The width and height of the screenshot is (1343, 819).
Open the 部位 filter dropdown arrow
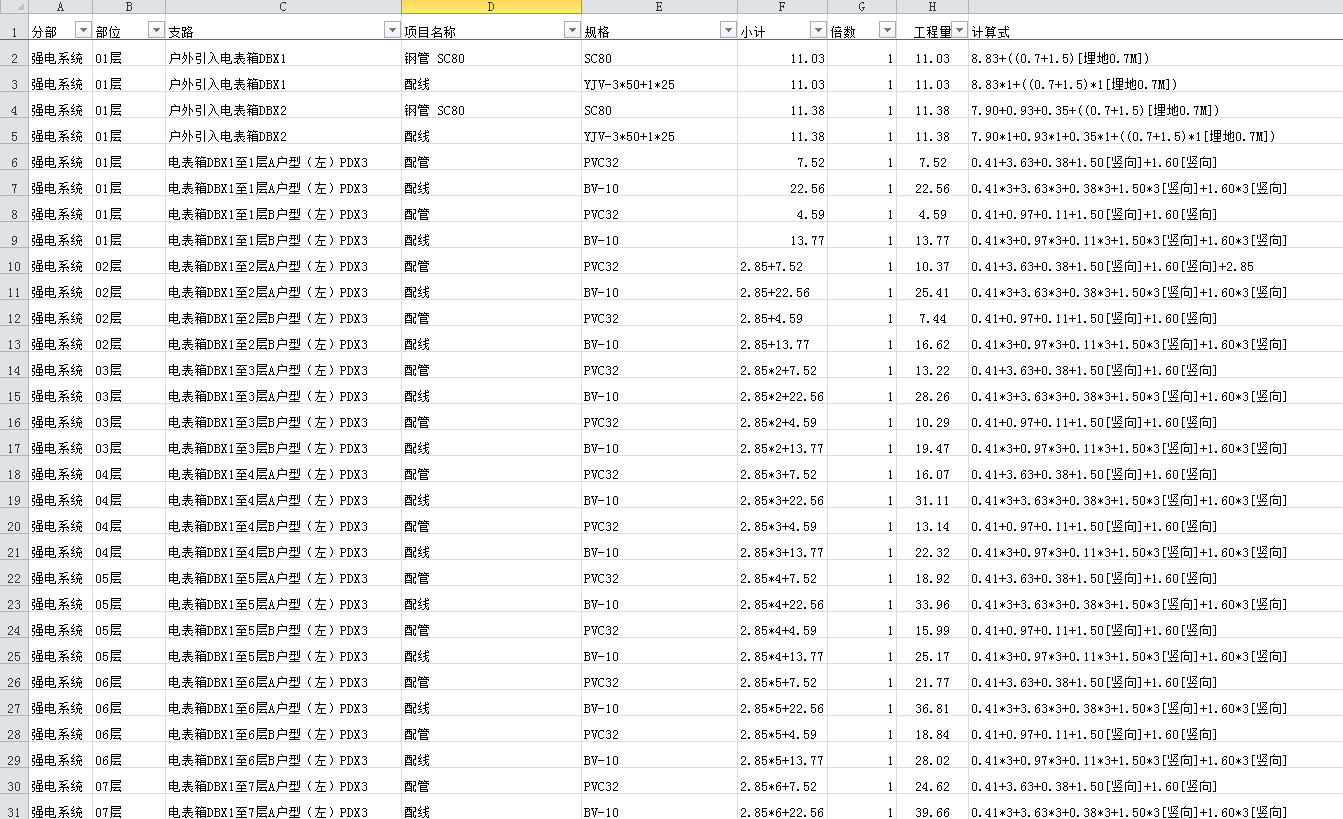(156, 31)
